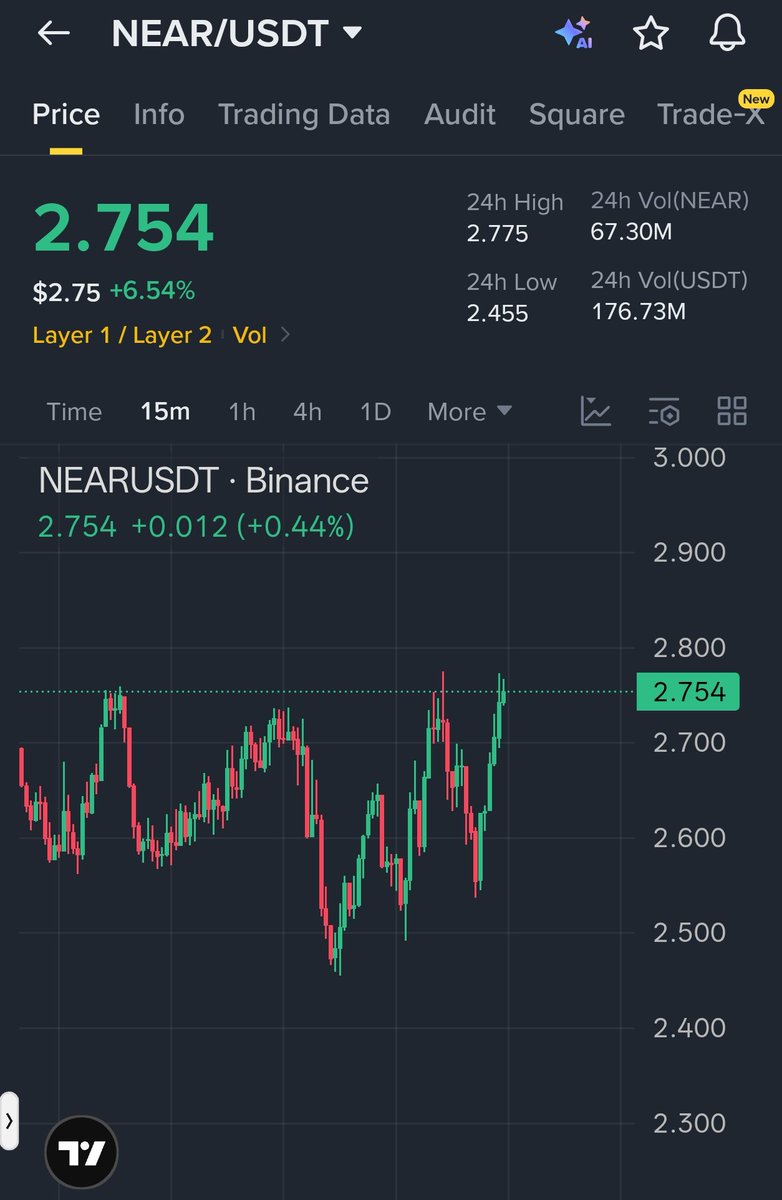Viewport: 782px width, 1200px height.
Task: Tap the TradingView logo badge
Action: pos(82,1153)
